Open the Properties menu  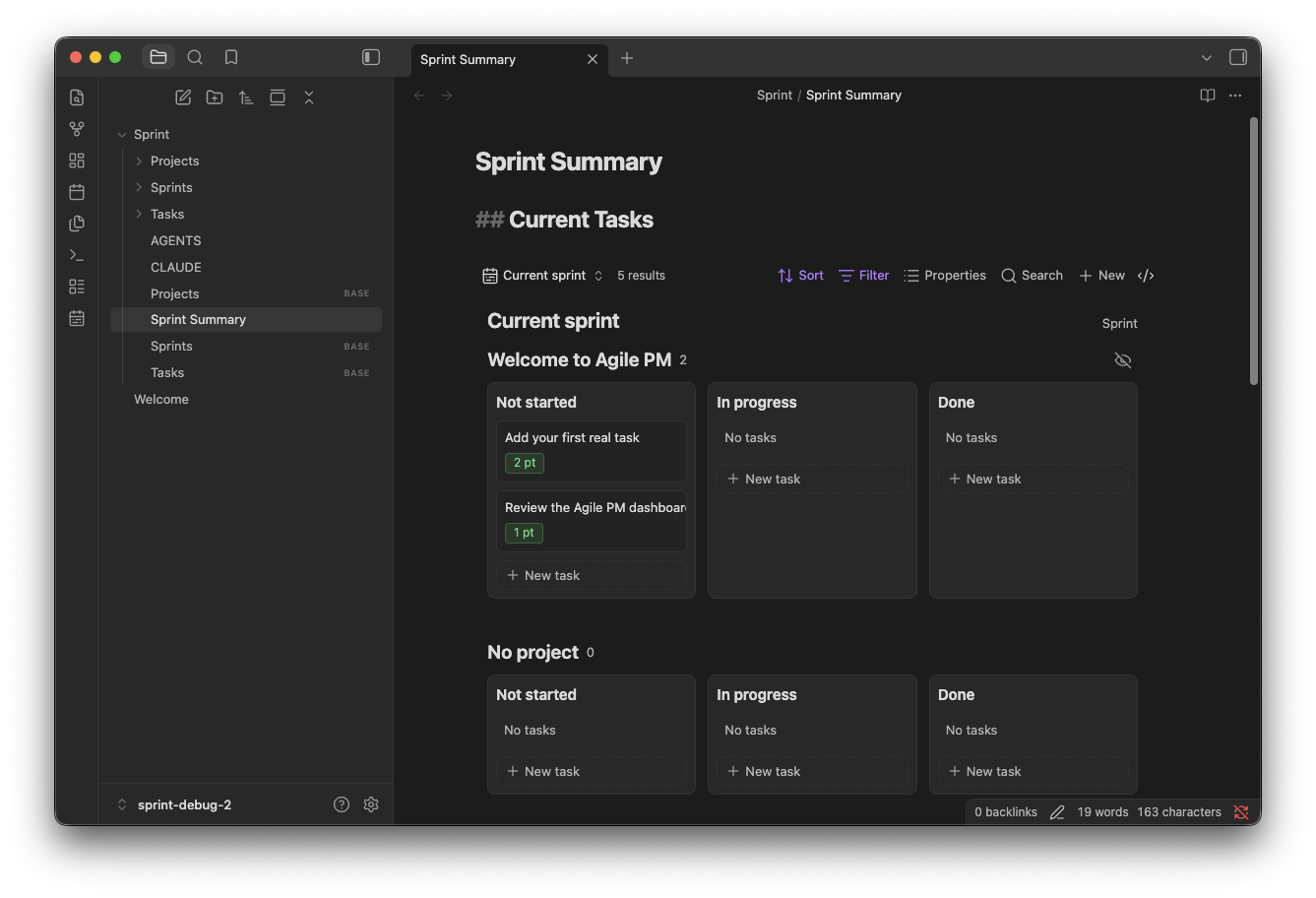tap(945, 276)
